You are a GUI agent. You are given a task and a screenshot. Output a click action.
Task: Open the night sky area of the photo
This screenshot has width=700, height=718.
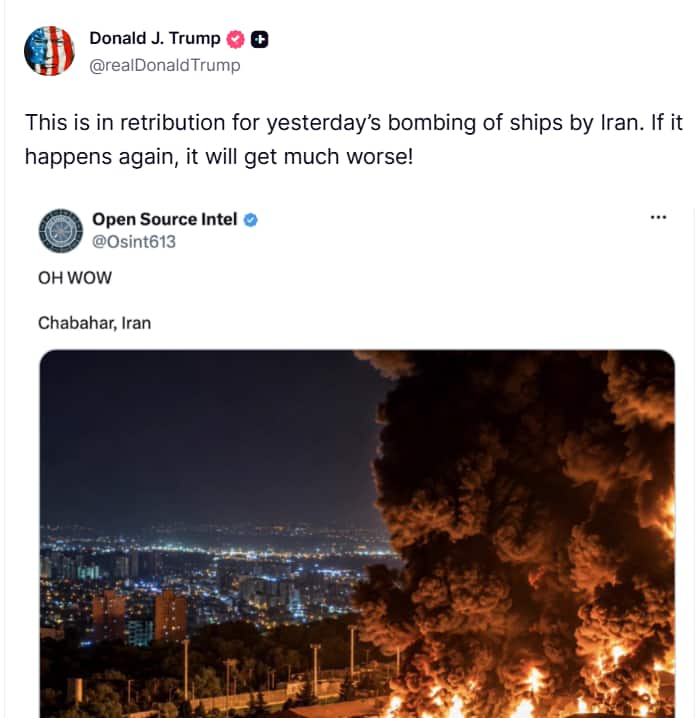(206, 435)
